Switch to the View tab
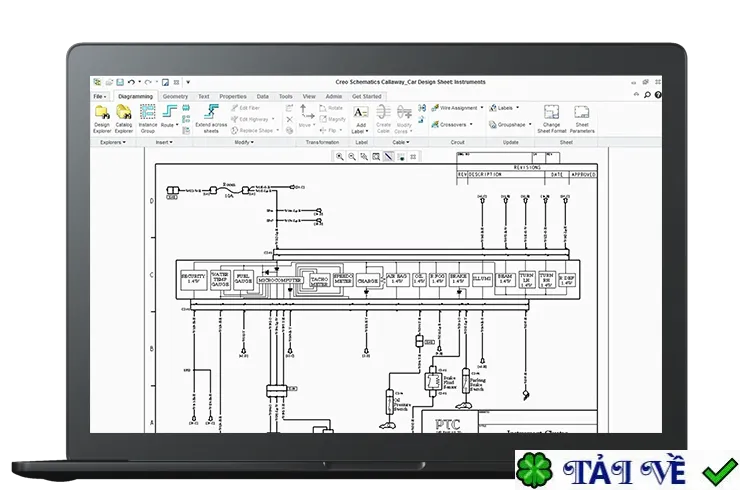750x500 pixels. (x=309, y=96)
